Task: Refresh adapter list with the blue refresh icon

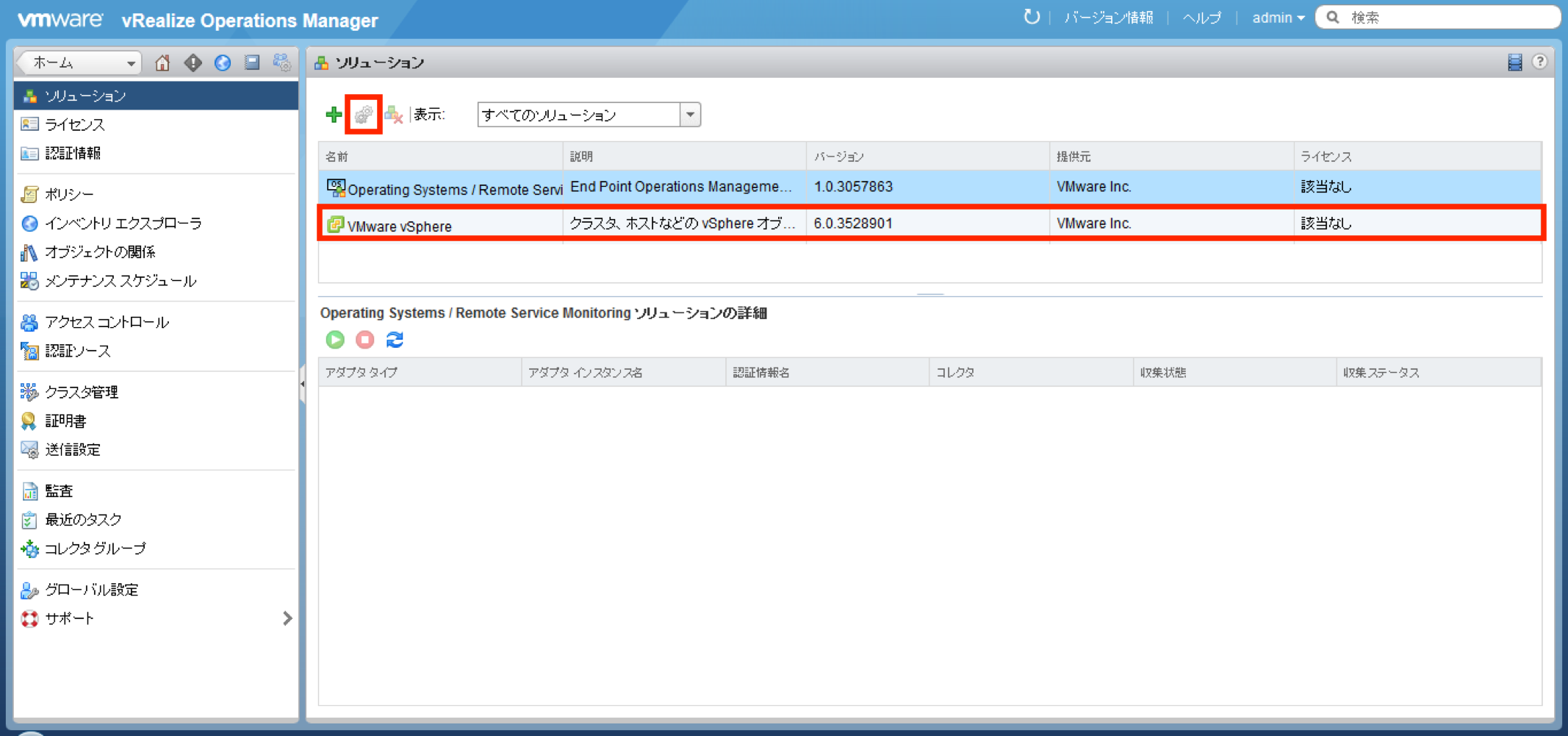Action: point(395,340)
